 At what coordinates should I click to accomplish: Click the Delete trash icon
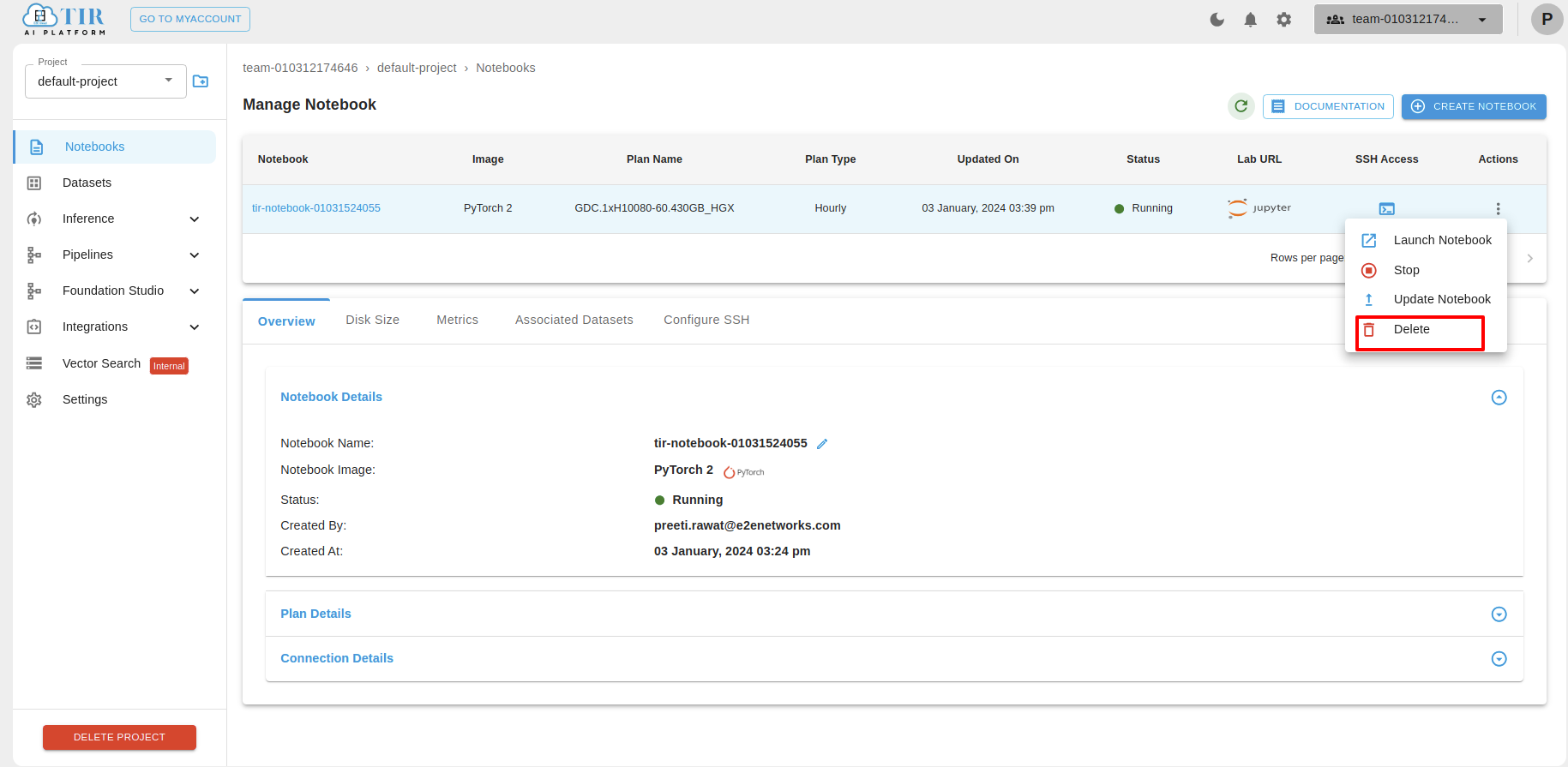click(1369, 329)
